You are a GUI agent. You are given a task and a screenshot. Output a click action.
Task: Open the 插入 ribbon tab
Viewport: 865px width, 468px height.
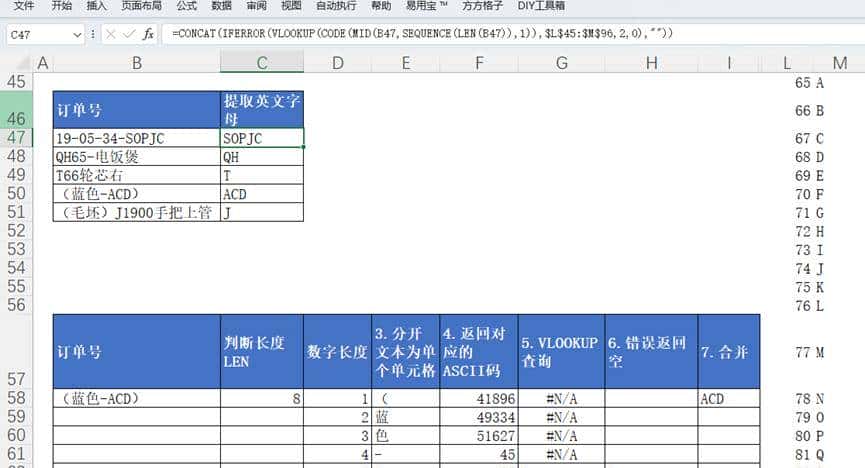pos(96,6)
